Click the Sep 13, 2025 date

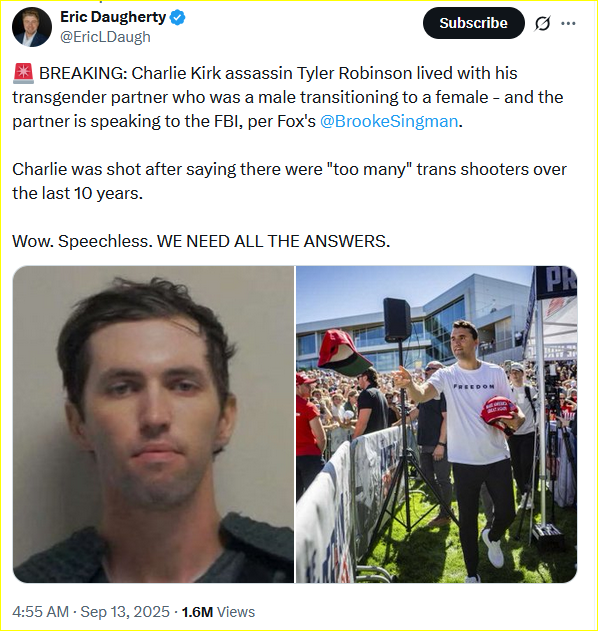coord(125,612)
